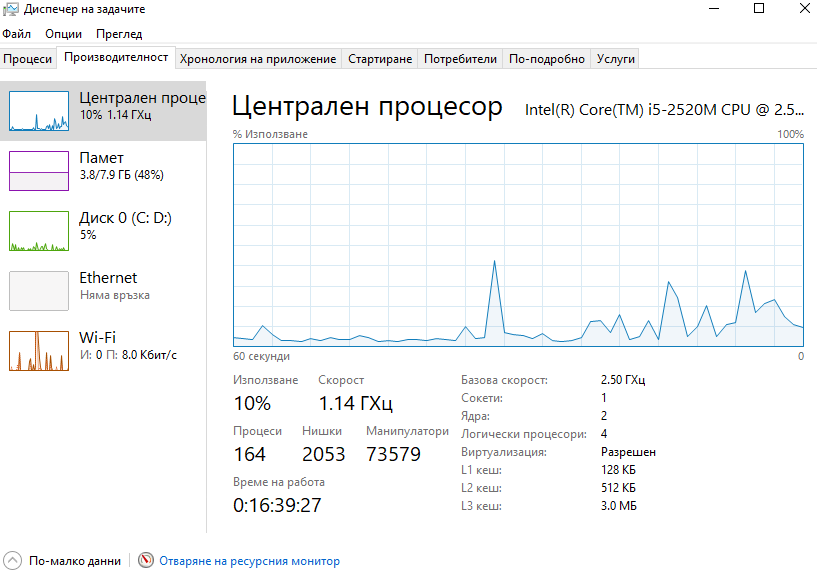817x575 pixels.
Task: Click the uptime value '0:16:39:27'
Action: click(x=277, y=505)
